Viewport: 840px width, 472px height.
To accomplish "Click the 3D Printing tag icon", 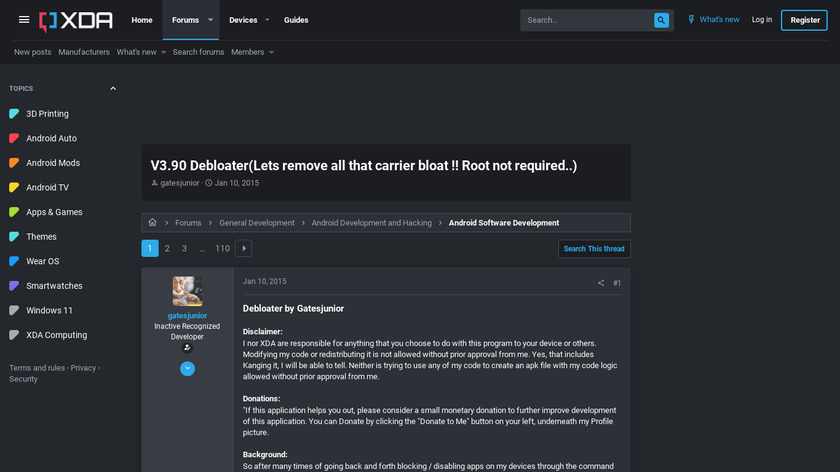I will click(14, 114).
